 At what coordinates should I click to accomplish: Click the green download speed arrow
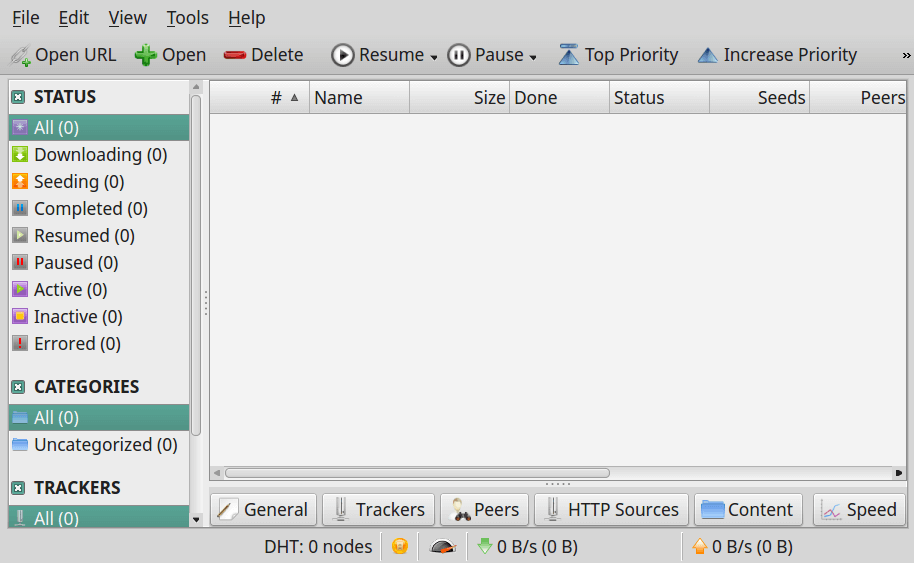[484, 546]
